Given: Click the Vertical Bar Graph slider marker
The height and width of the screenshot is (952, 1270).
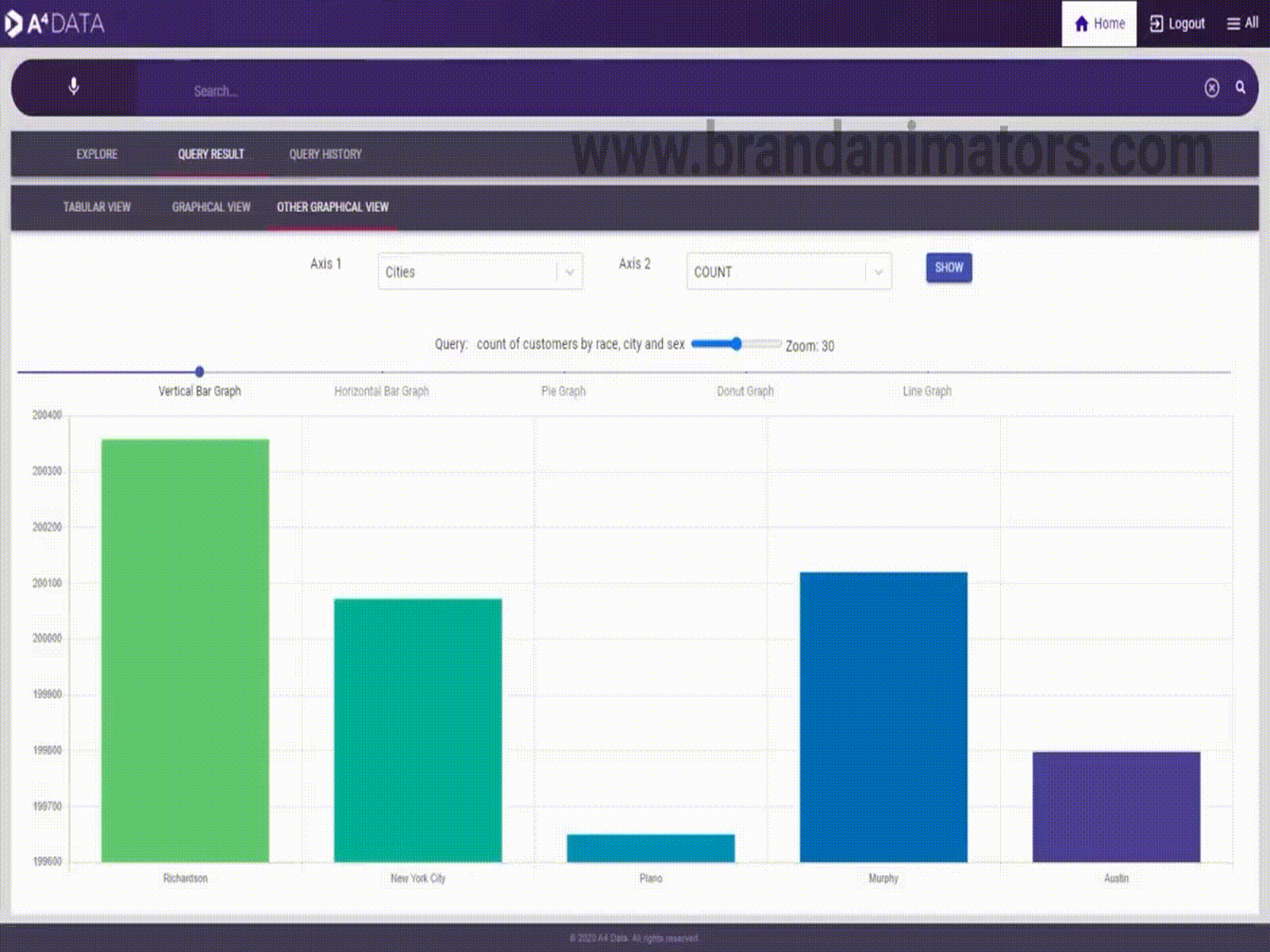Looking at the screenshot, I should (199, 371).
